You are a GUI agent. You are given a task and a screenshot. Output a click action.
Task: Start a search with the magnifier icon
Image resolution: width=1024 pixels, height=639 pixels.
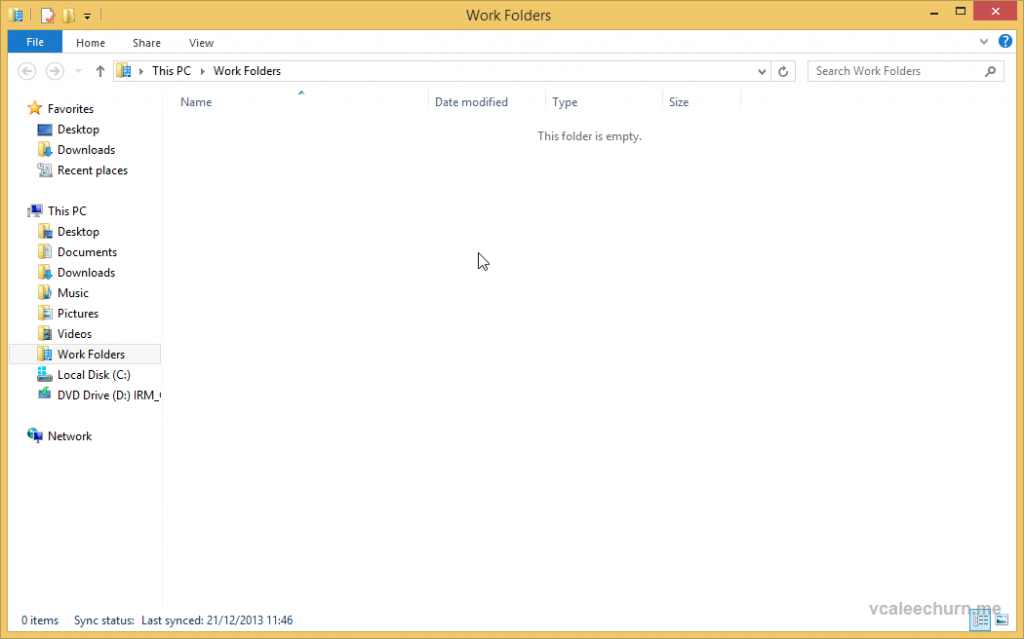pos(989,71)
